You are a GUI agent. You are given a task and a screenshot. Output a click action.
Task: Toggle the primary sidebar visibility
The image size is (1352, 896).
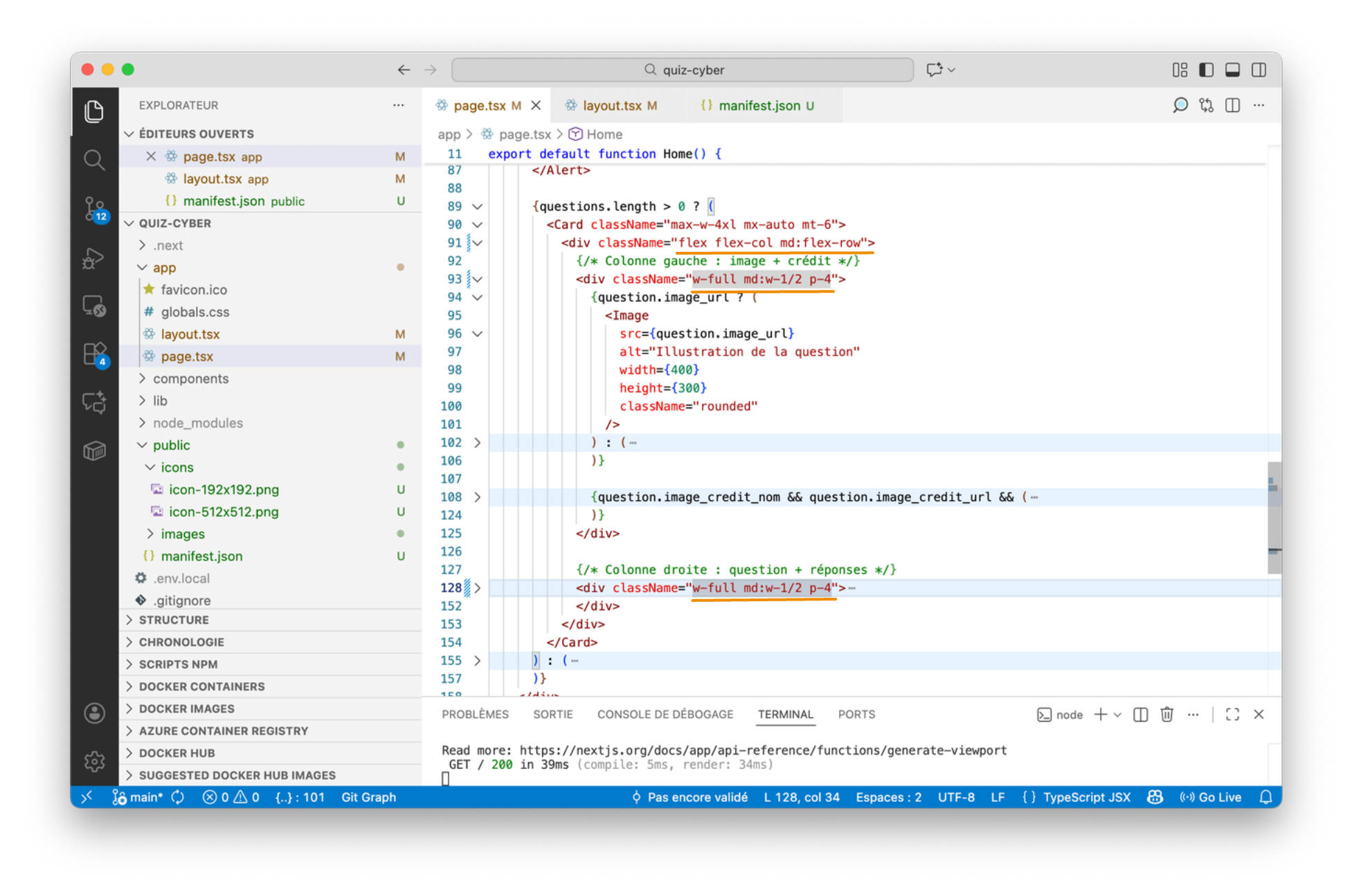coord(1207,70)
